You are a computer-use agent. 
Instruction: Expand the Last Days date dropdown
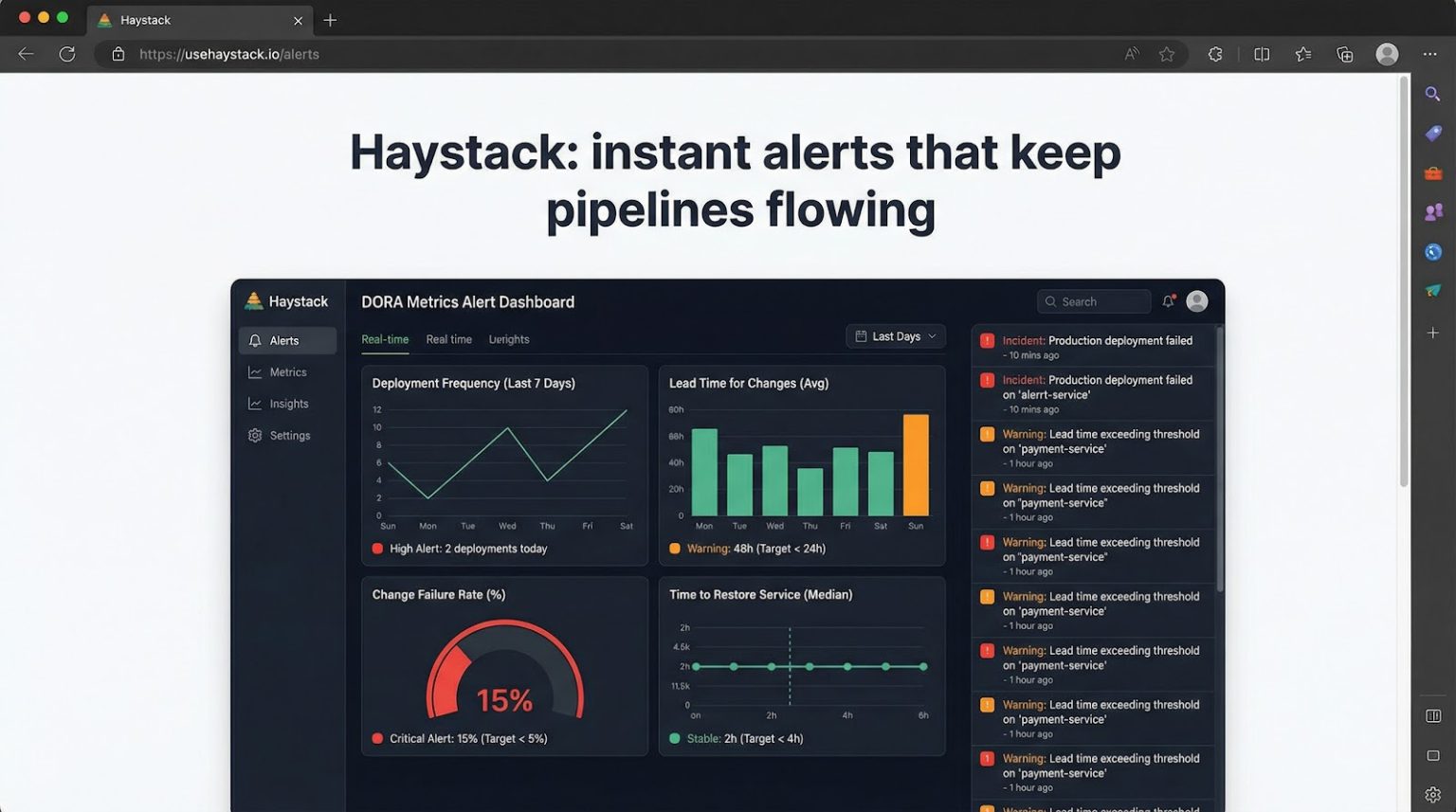[895, 336]
